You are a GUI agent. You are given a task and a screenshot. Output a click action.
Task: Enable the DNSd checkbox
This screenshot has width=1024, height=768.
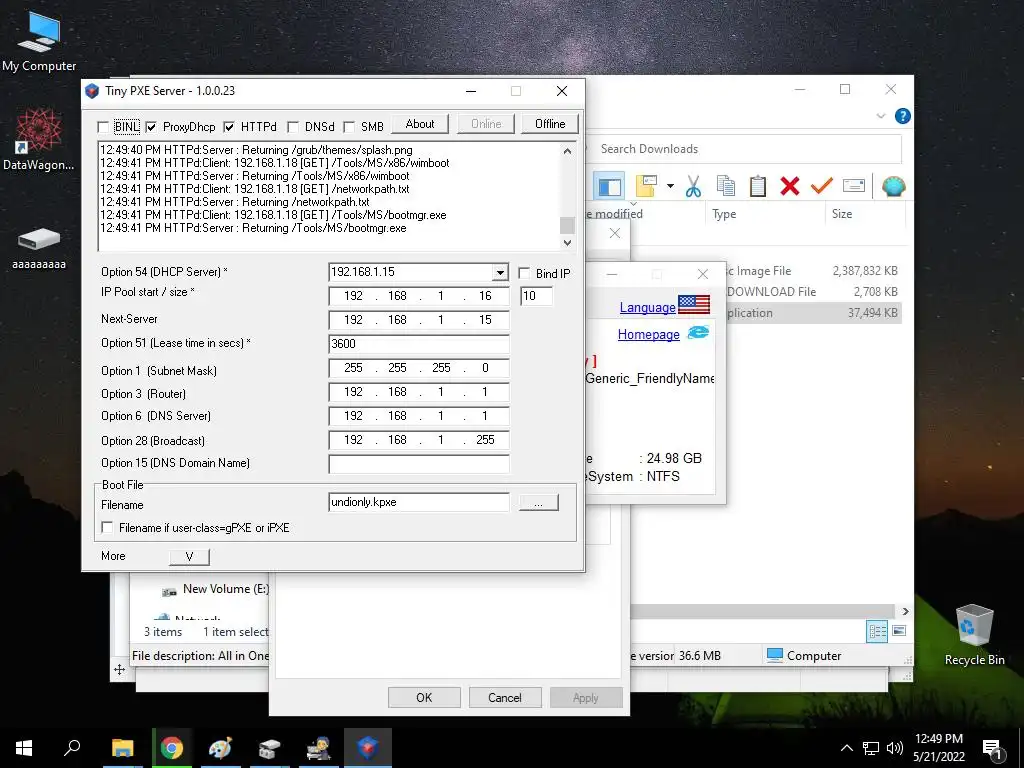[x=293, y=127]
